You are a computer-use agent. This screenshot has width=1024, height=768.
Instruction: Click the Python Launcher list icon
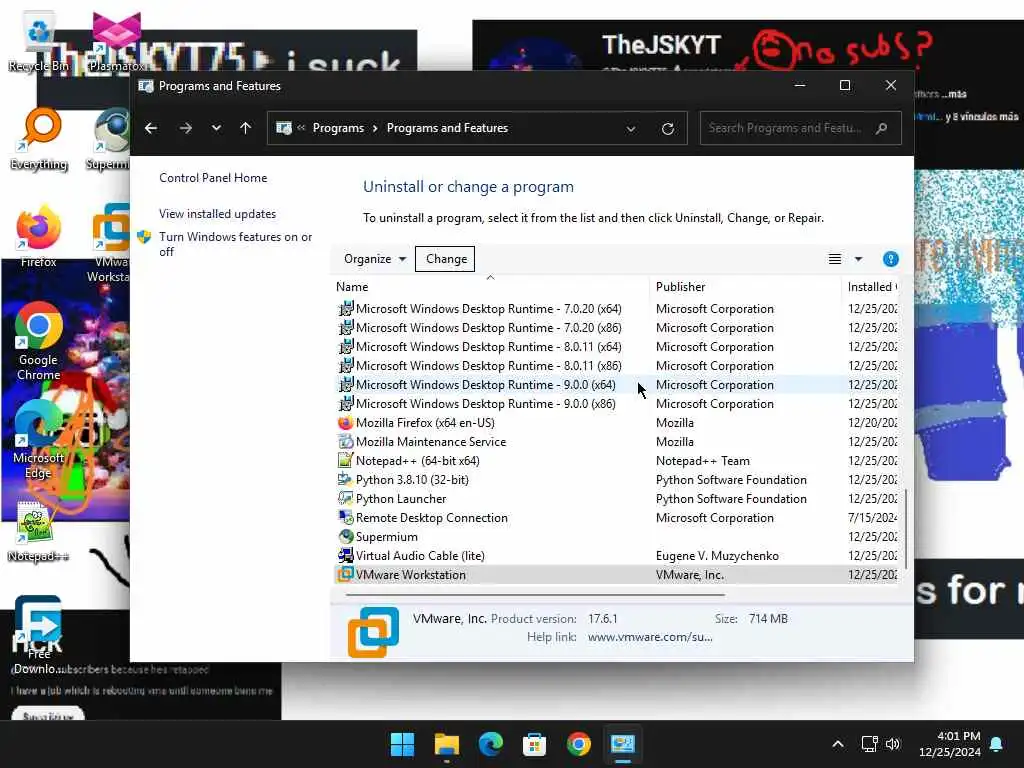(x=345, y=498)
